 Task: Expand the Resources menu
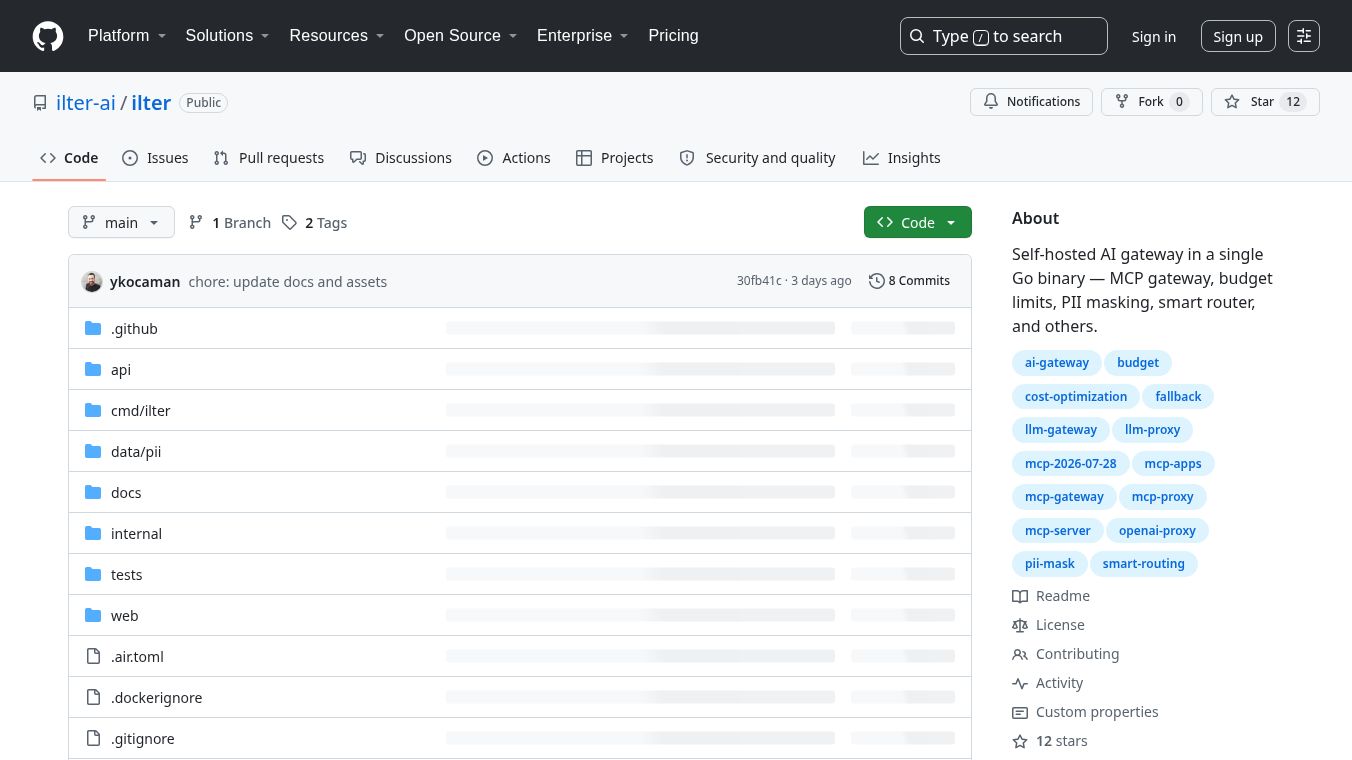pyautogui.click(x=337, y=36)
